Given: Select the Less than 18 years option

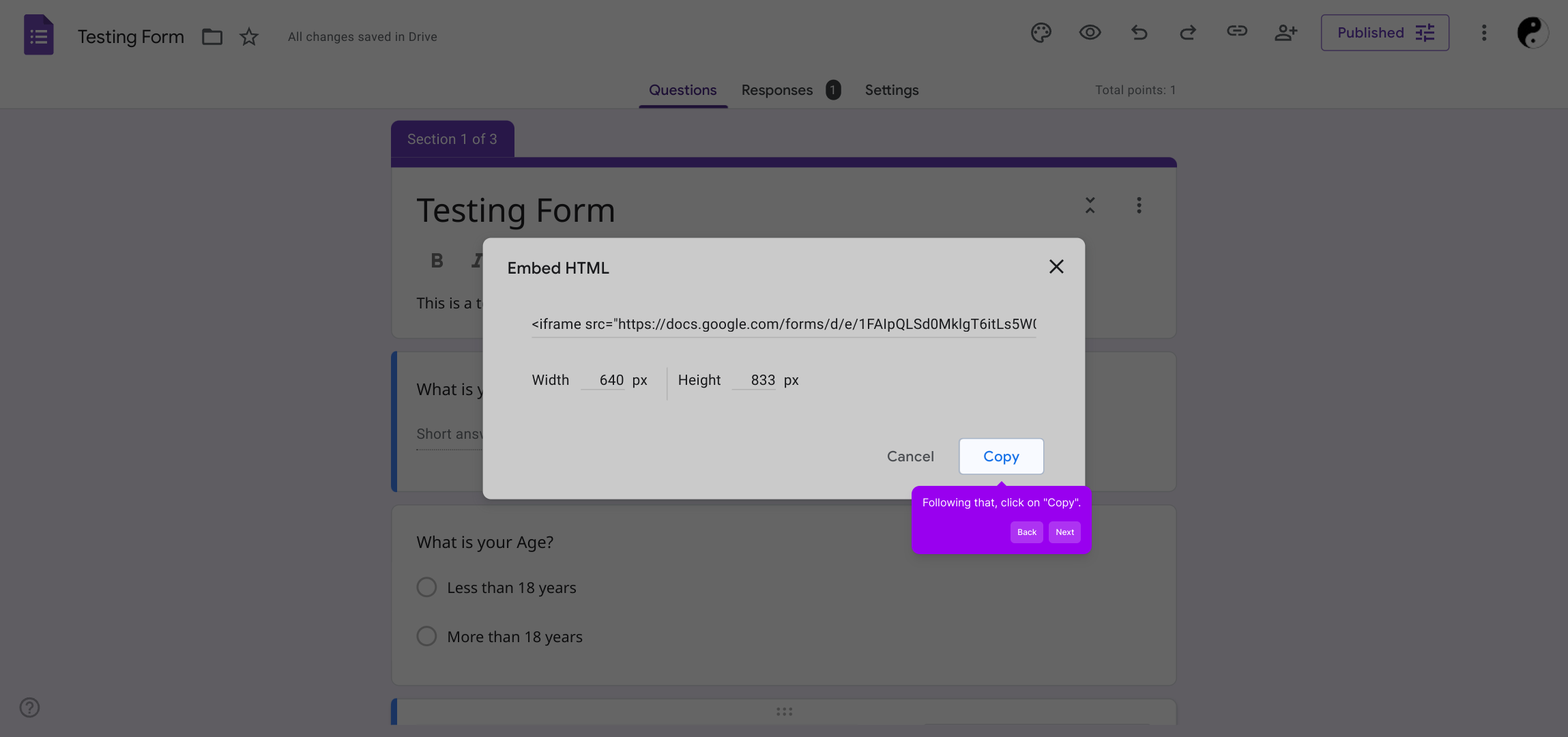Looking at the screenshot, I should (426, 588).
